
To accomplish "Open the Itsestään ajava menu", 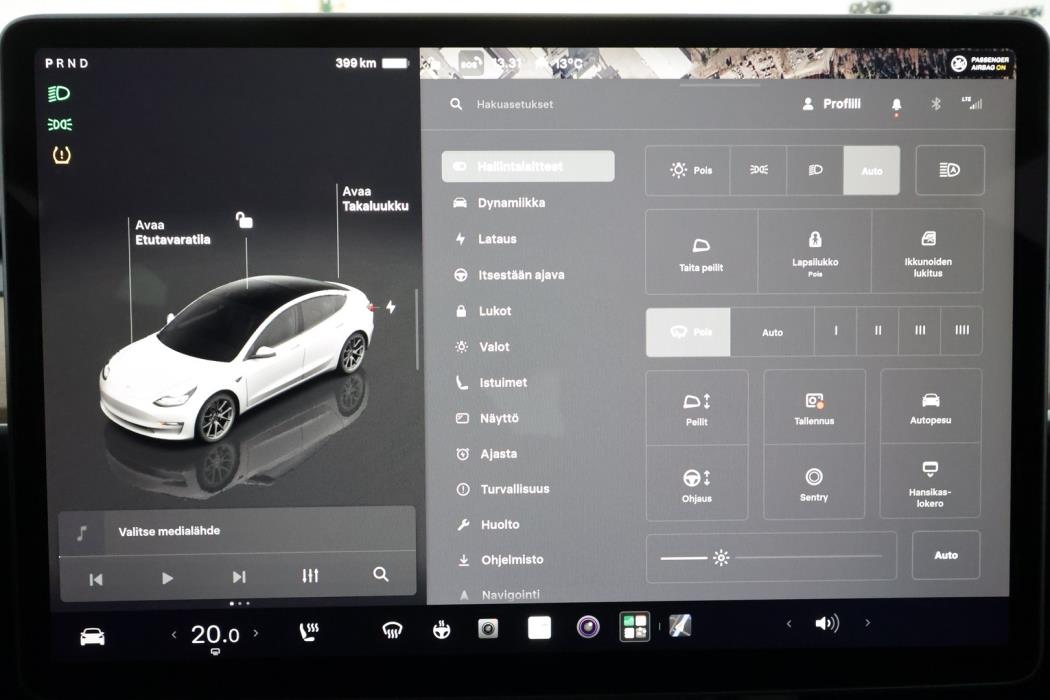I will tap(509, 275).
